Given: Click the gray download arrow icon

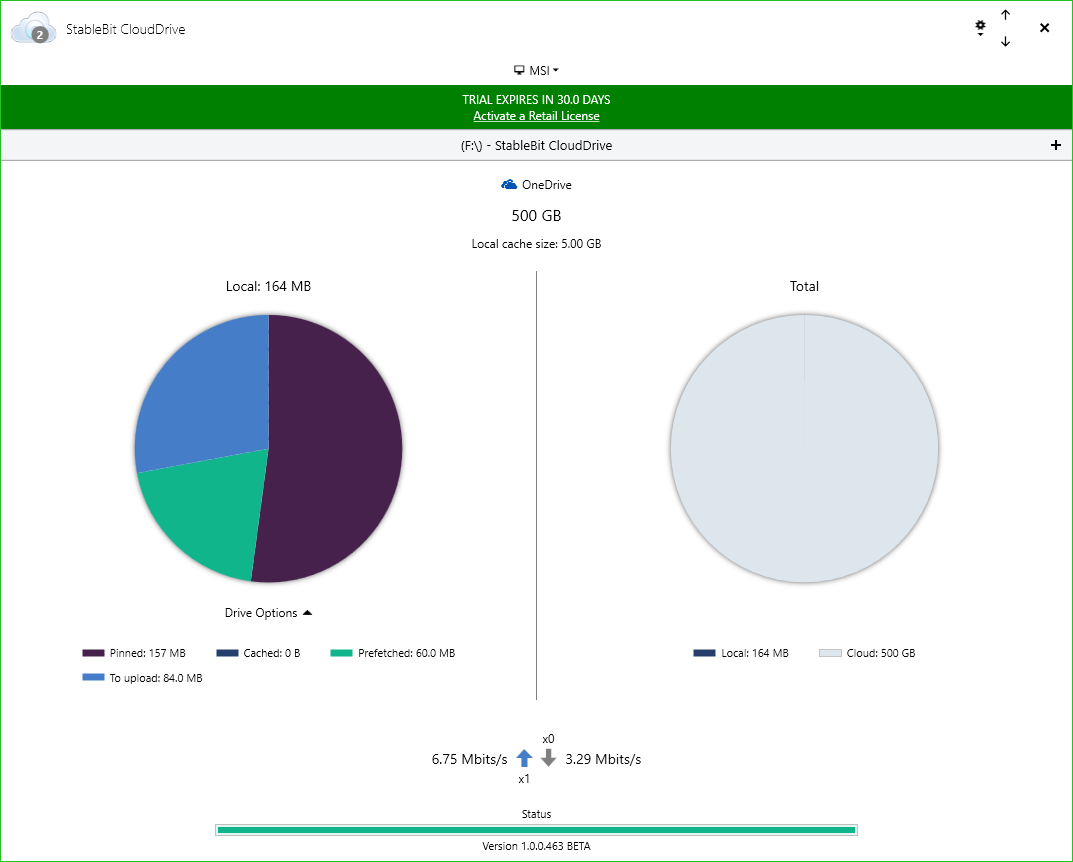Looking at the screenshot, I should [x=548, y=758].
